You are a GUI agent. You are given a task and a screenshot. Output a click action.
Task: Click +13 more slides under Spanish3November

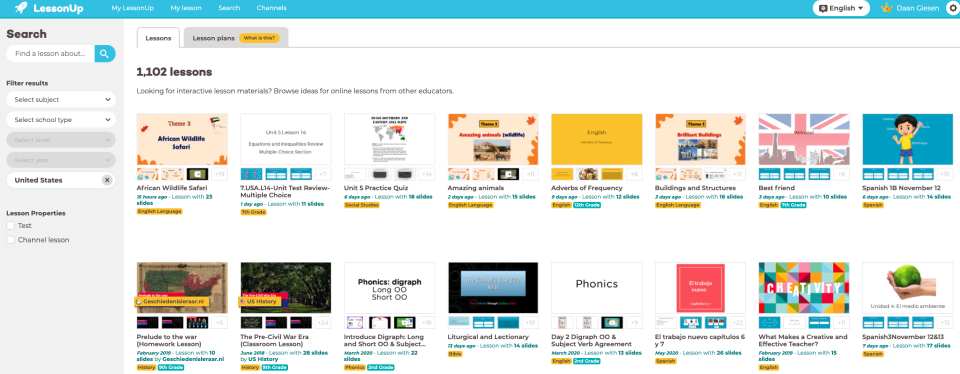point(945,323)
